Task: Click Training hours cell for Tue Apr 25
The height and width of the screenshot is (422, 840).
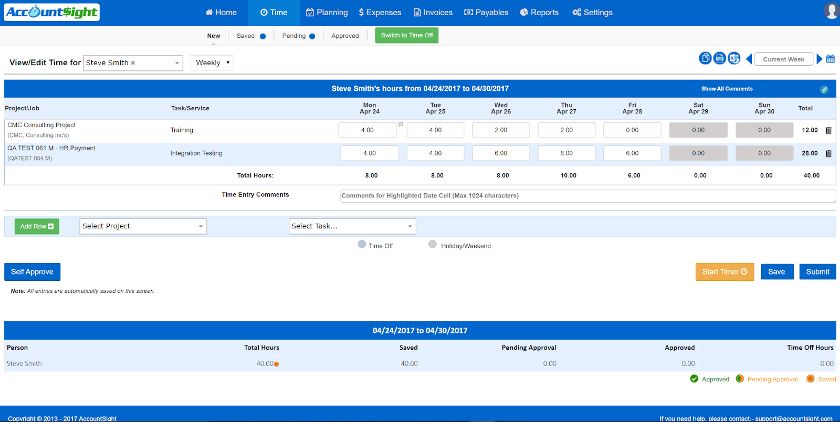Action: 436,130
